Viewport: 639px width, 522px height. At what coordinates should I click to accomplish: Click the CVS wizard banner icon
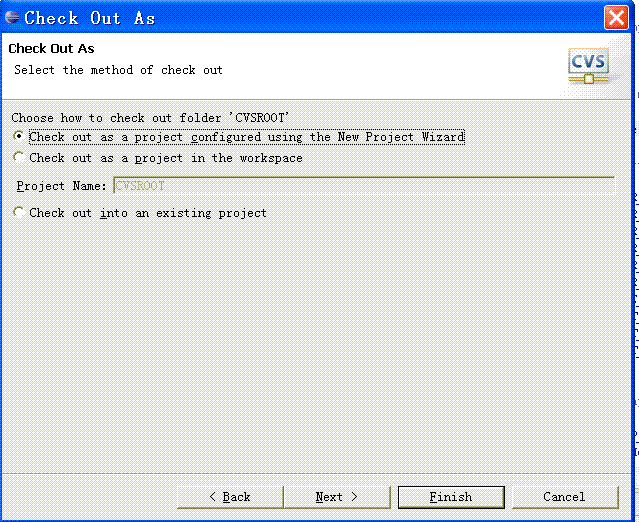click(x=588, y=66)
